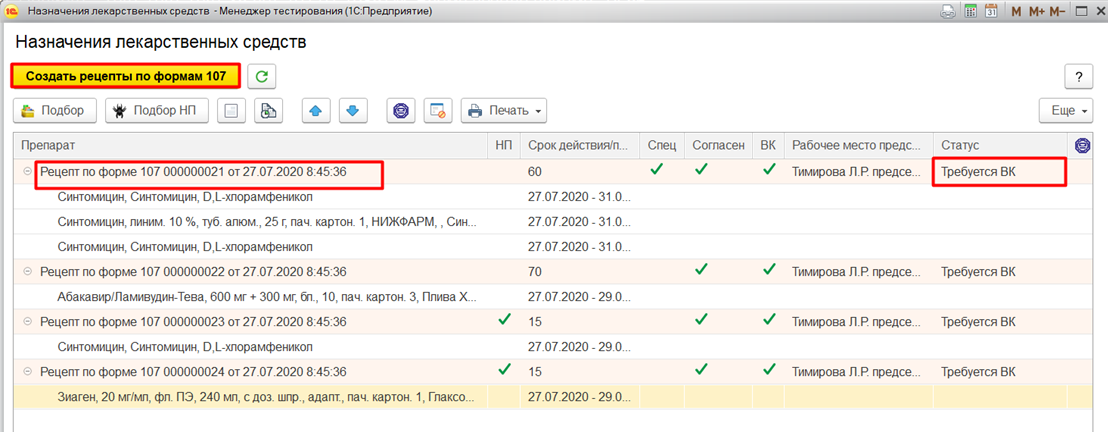The height and width of the screenshot is (432, 1108).
Task: Toggle НП checkmark for recipe 000000023
Action: (504, 321)
